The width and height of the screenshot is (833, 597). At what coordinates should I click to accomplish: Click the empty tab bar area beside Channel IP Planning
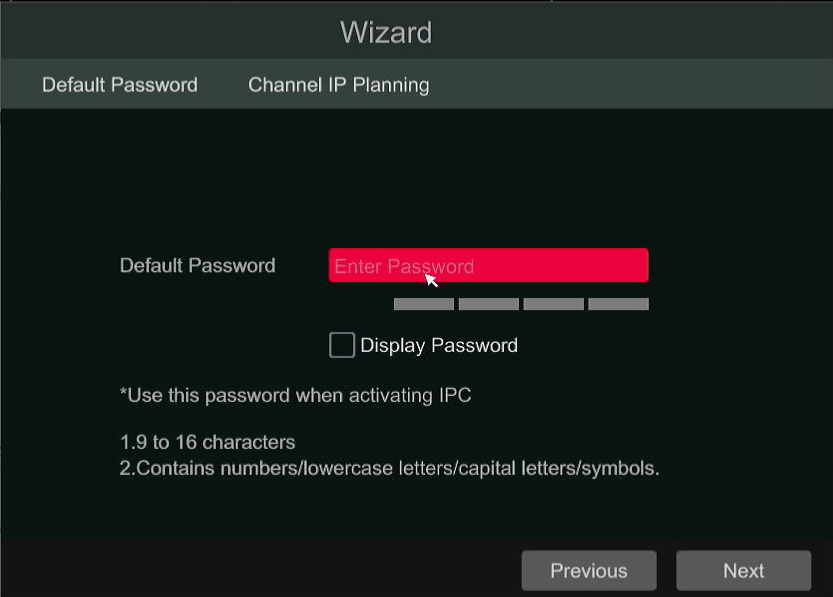pyautogui.click(x=627, y=84)
